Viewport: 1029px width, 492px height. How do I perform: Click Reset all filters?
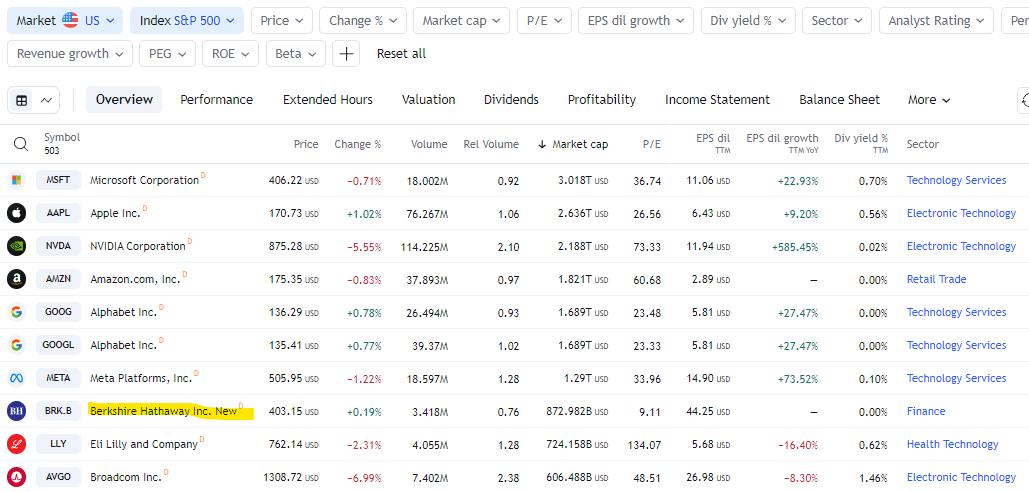tap(401, 53)
